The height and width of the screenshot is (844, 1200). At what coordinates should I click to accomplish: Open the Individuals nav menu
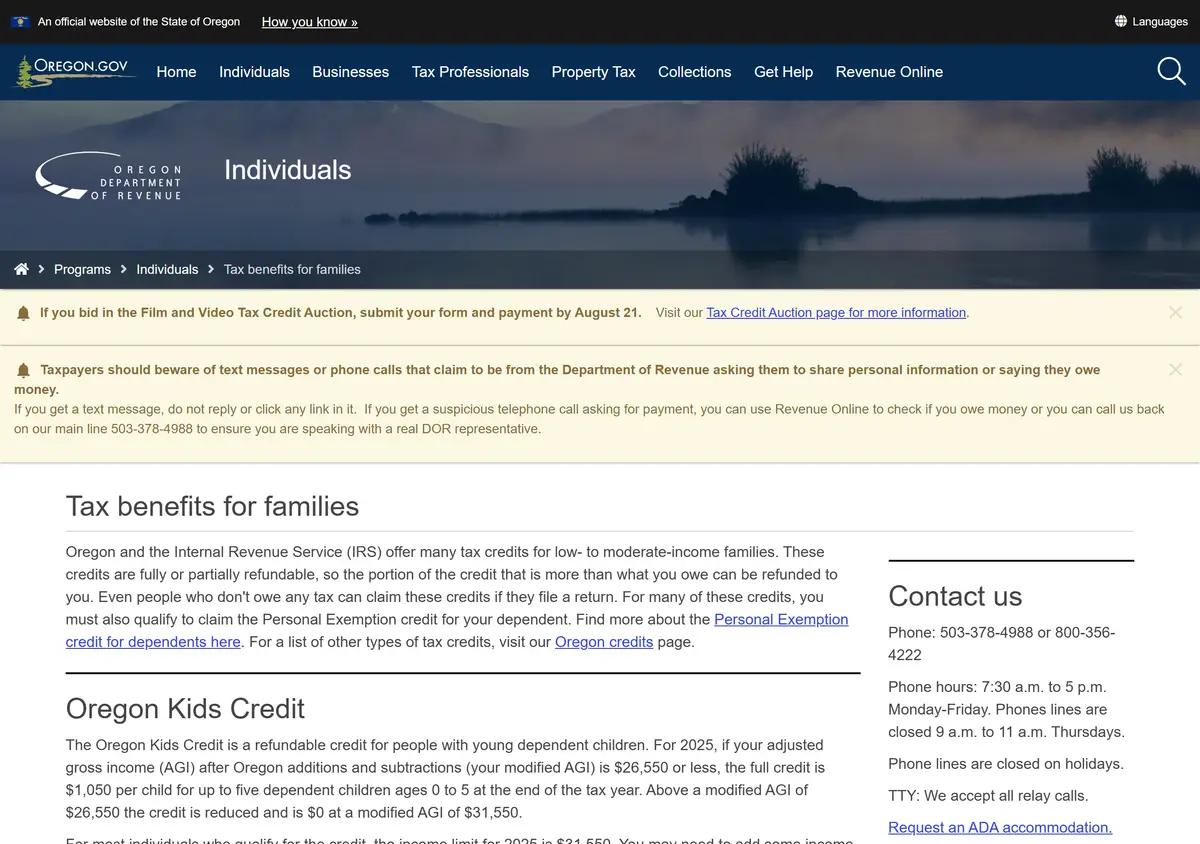pyautogui.click(x=254, y=72)
